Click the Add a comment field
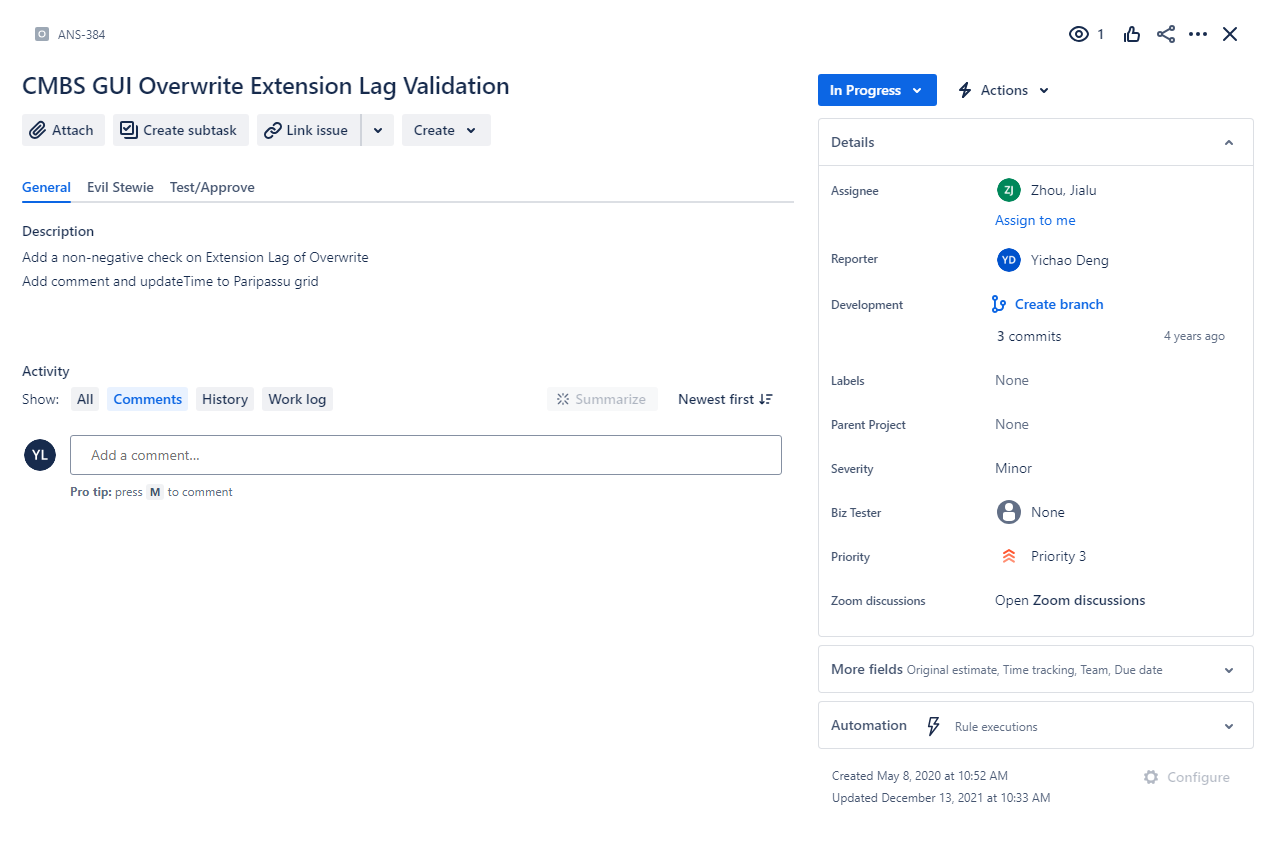 click(426, 455)
